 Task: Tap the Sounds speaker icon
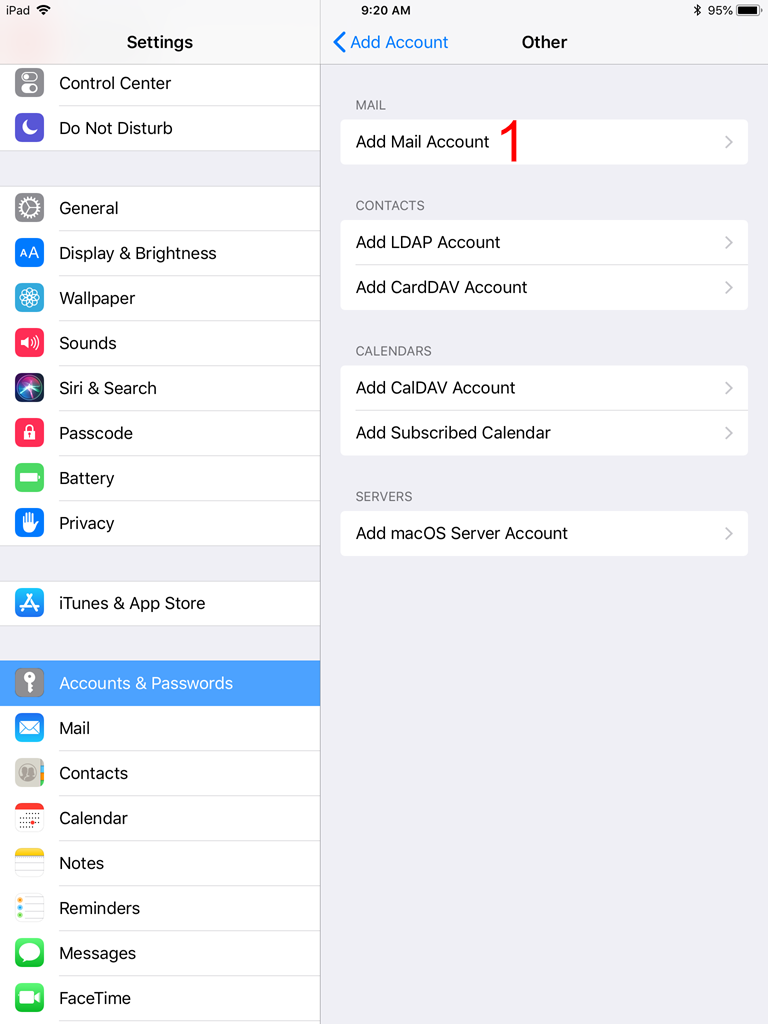click(x=29, y=343)
